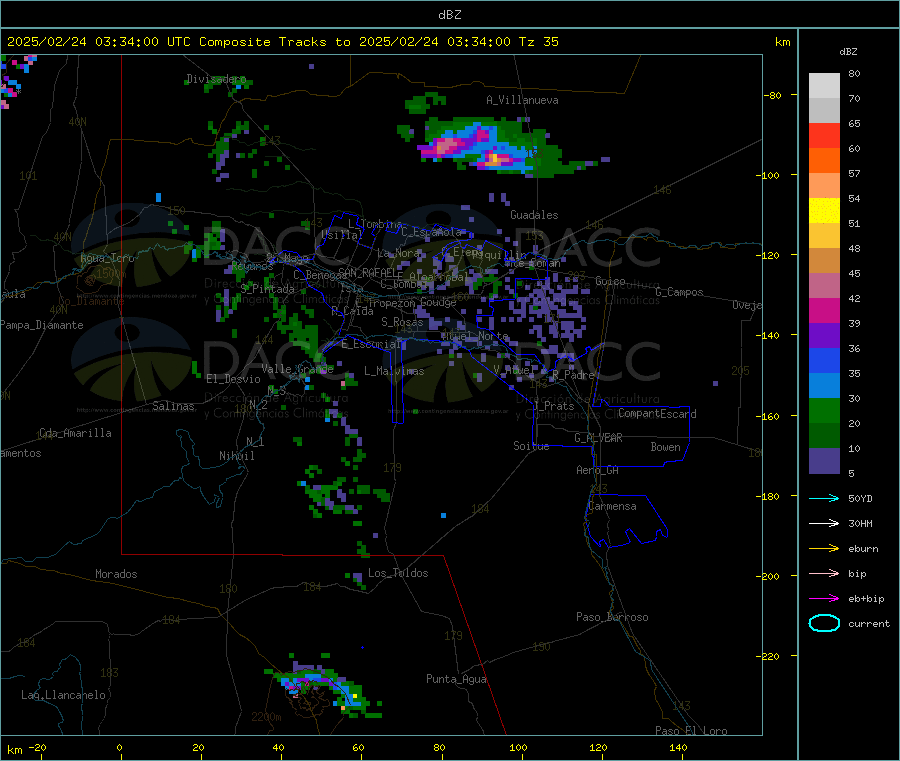Screen dimensions: 900x761
Task: Click the cyan 50YD track arrow in legend
Action: 824,498
